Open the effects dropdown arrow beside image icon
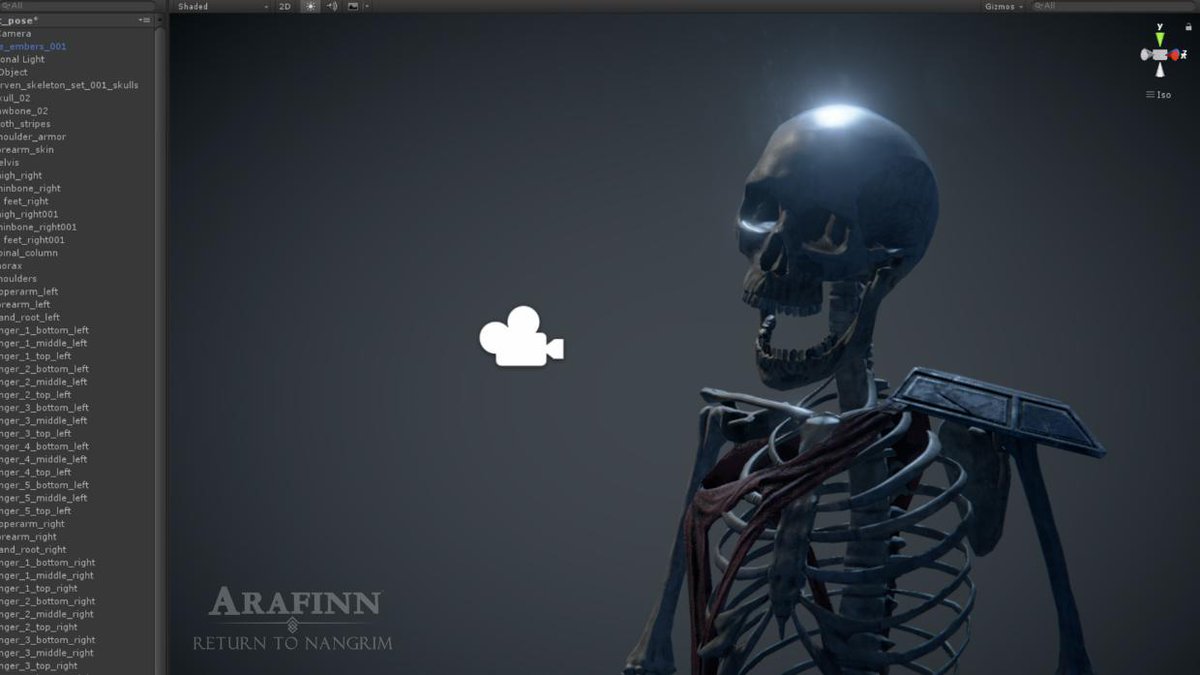Viewport: 1200px width, 675px height. tap(366, 6)
